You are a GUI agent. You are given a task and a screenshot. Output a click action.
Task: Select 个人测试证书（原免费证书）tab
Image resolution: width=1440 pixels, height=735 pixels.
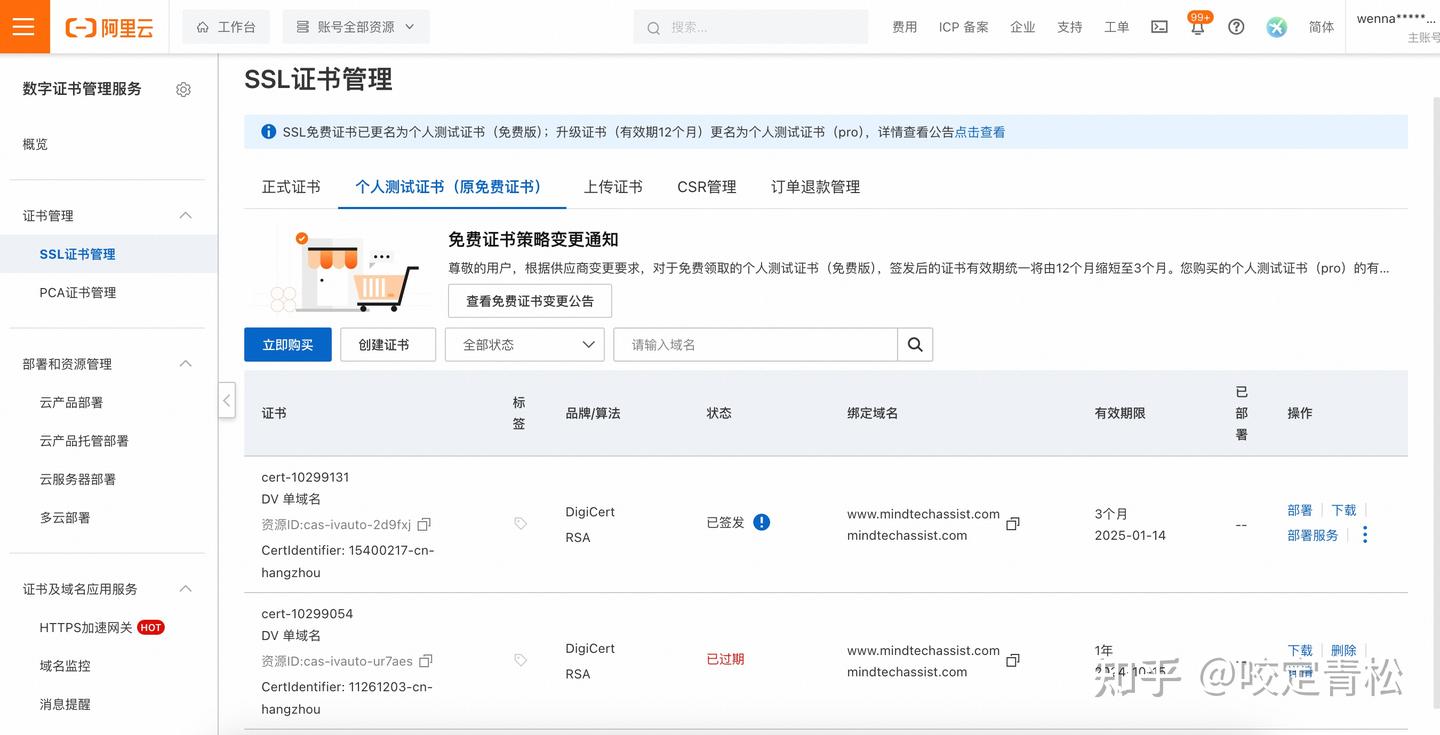452,187
